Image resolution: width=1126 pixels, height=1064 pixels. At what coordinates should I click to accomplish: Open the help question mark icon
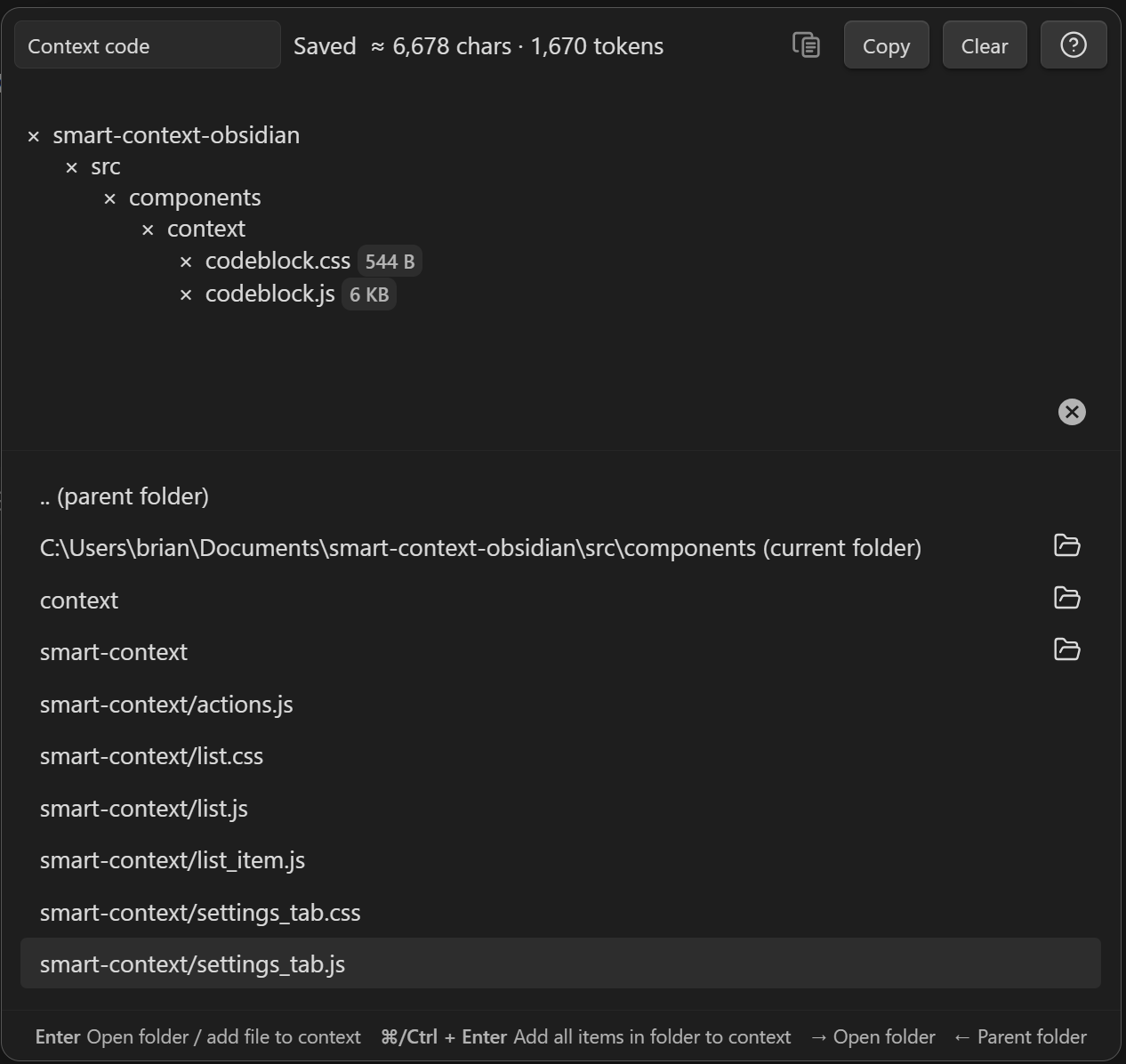pyautogui.click(x=1073, y=45)
